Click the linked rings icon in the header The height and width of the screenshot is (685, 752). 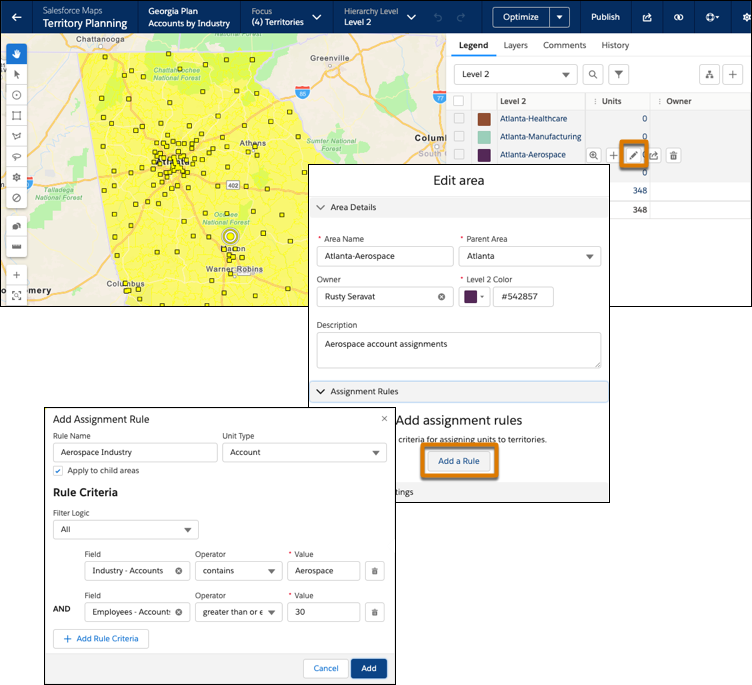pos(678,17)
